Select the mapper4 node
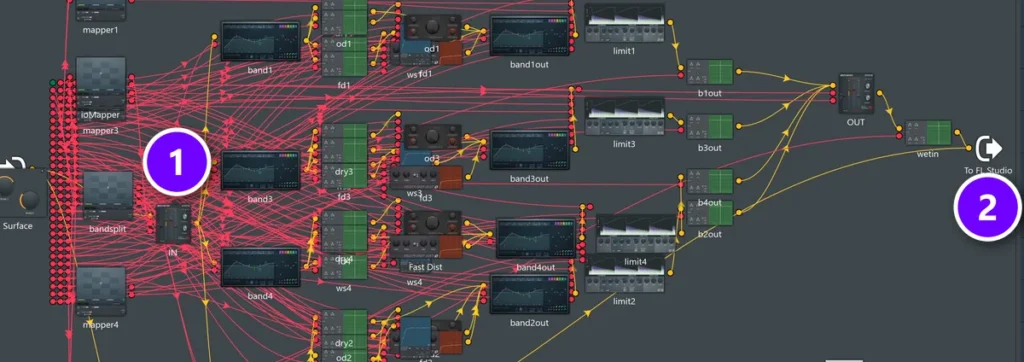This screenshot has width=1024, height=362. click(x=101, y=291)
